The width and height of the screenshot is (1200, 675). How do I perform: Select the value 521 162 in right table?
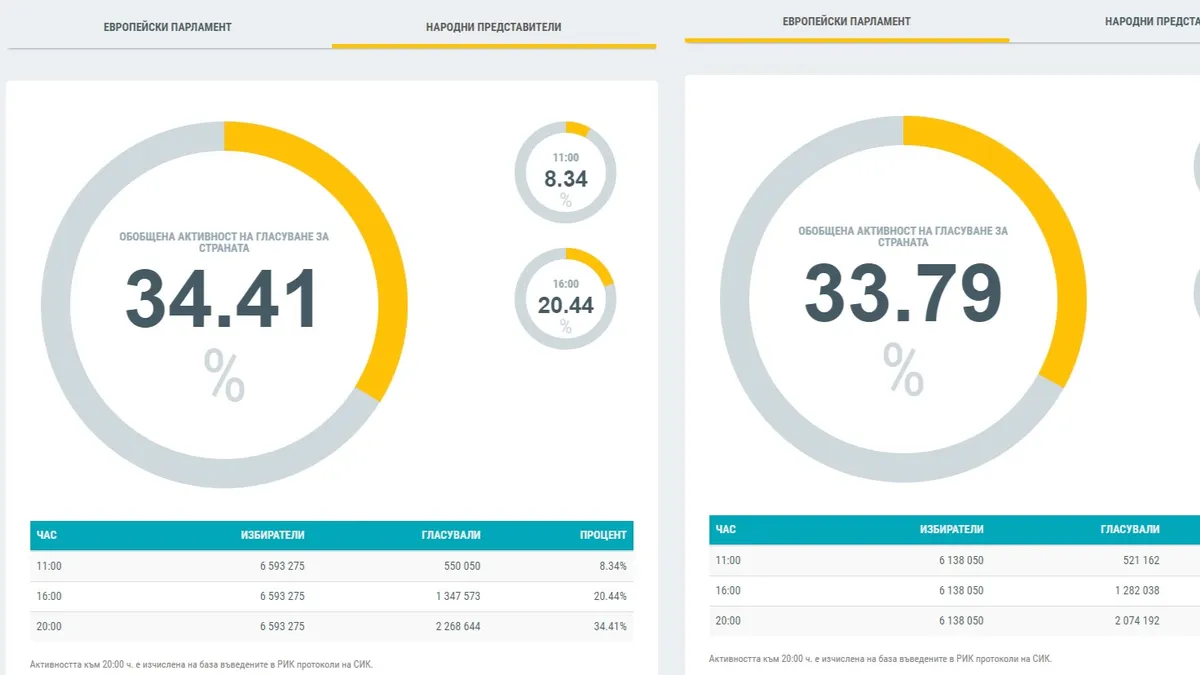(1141, 560)
